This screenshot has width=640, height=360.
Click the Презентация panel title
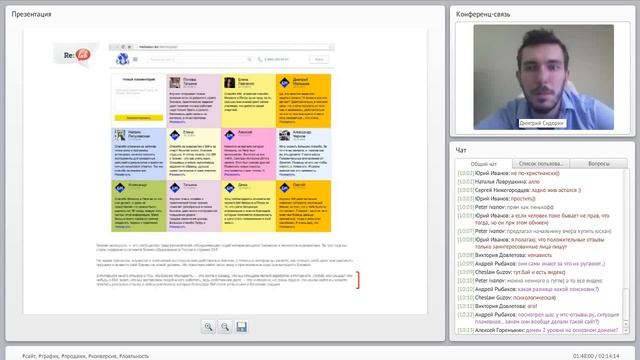[x=31, y=14]
